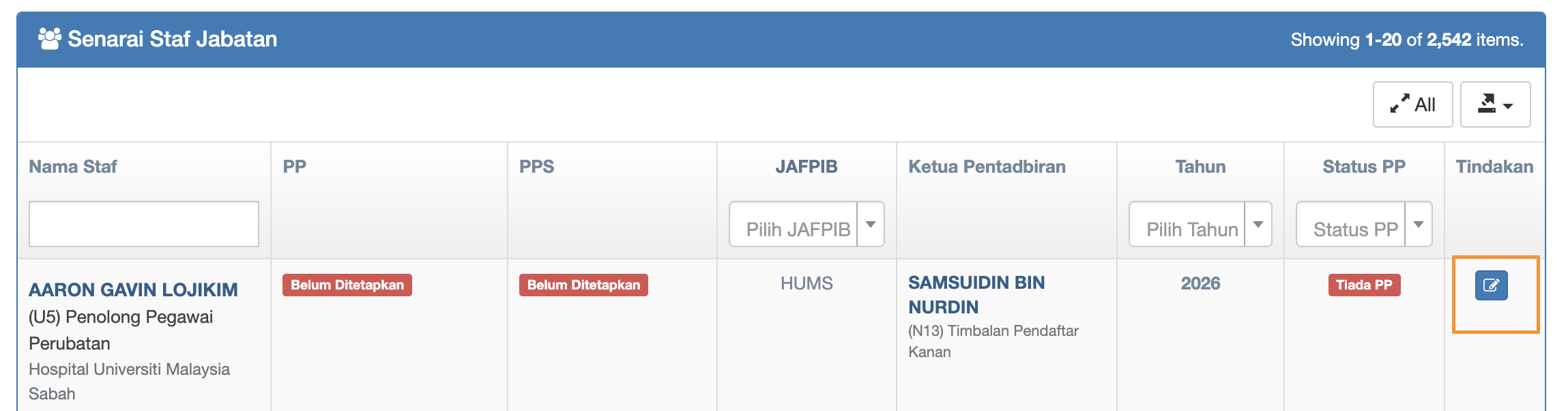Sort by Nama Staf column header
This screenshot has width=1568, height=411.
tap(73, 167)
